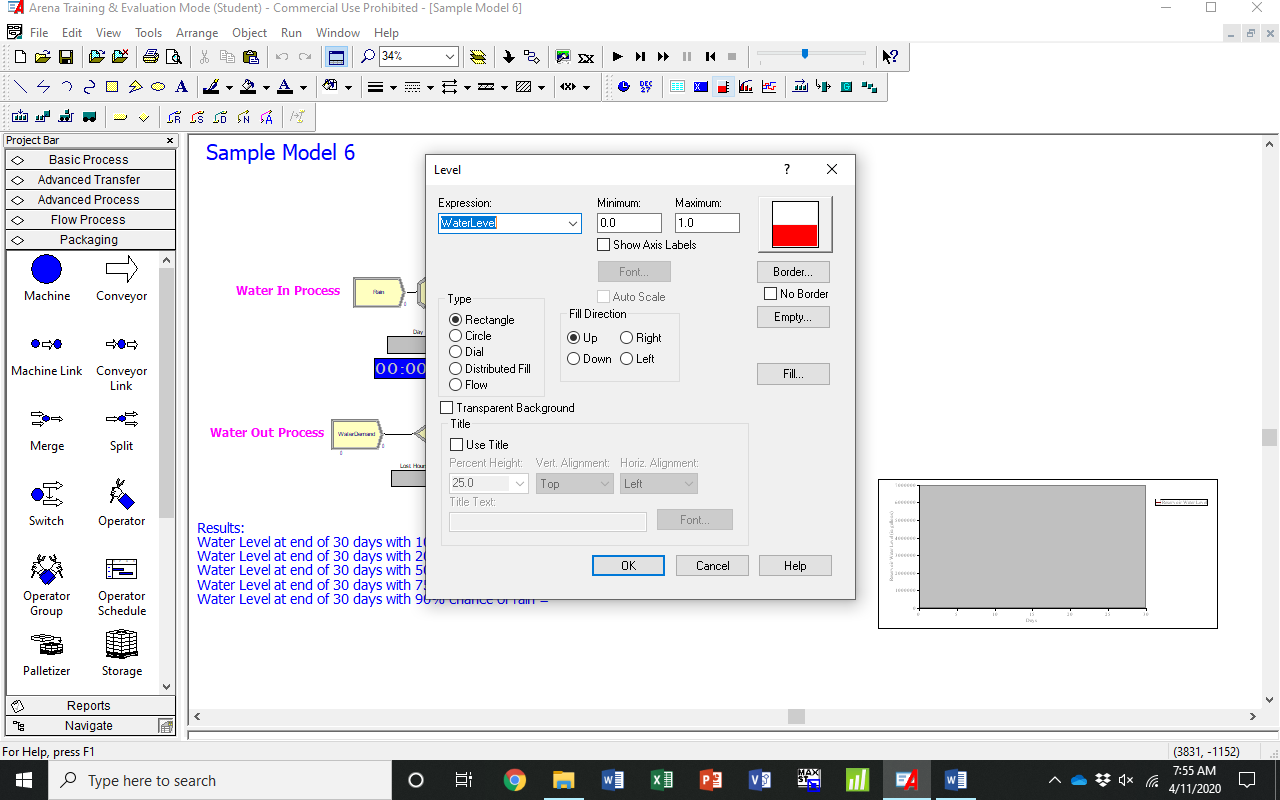Click the Border... button

point(793,272)
